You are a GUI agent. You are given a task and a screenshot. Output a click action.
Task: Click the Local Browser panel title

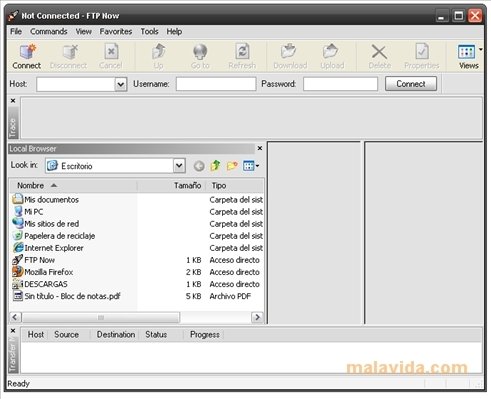[x=33, y=149]
